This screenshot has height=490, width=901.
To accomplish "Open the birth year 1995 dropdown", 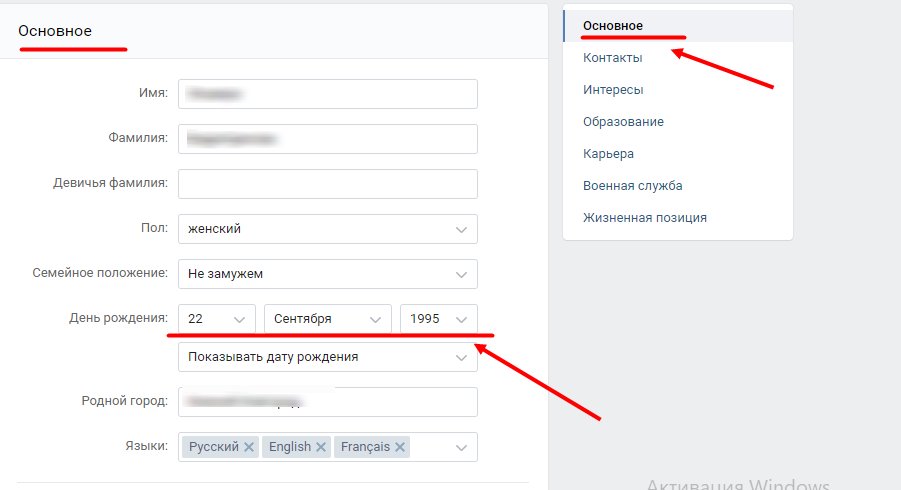I will [x=438, y=319].
